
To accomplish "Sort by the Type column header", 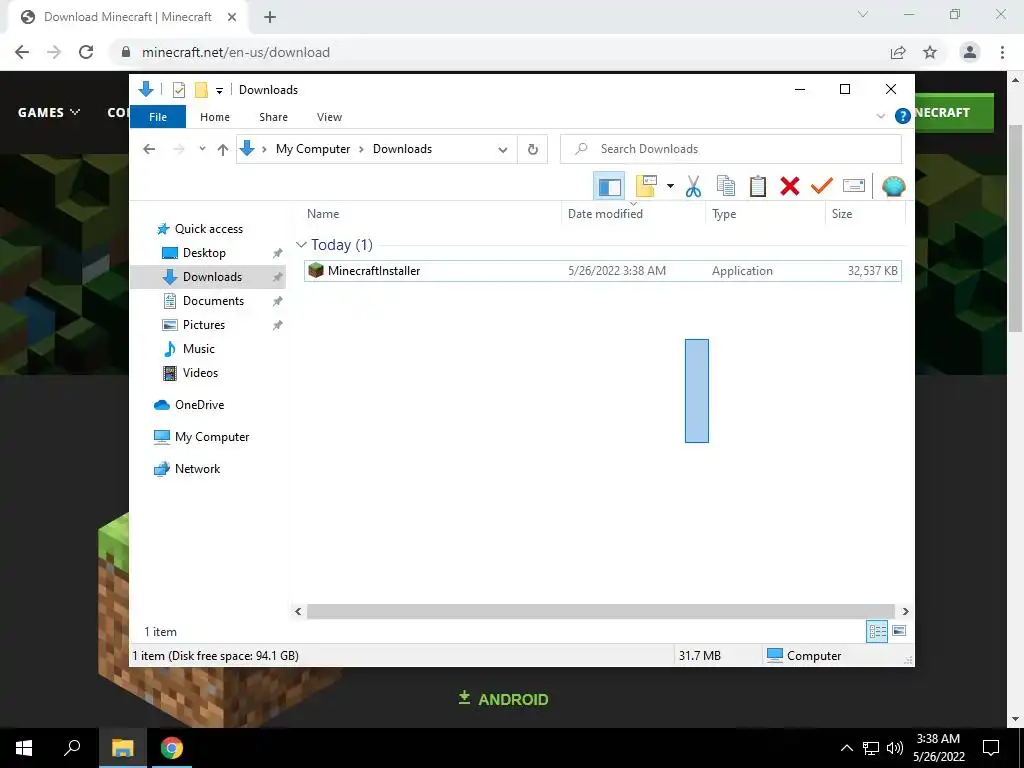I will click(765, 214).
